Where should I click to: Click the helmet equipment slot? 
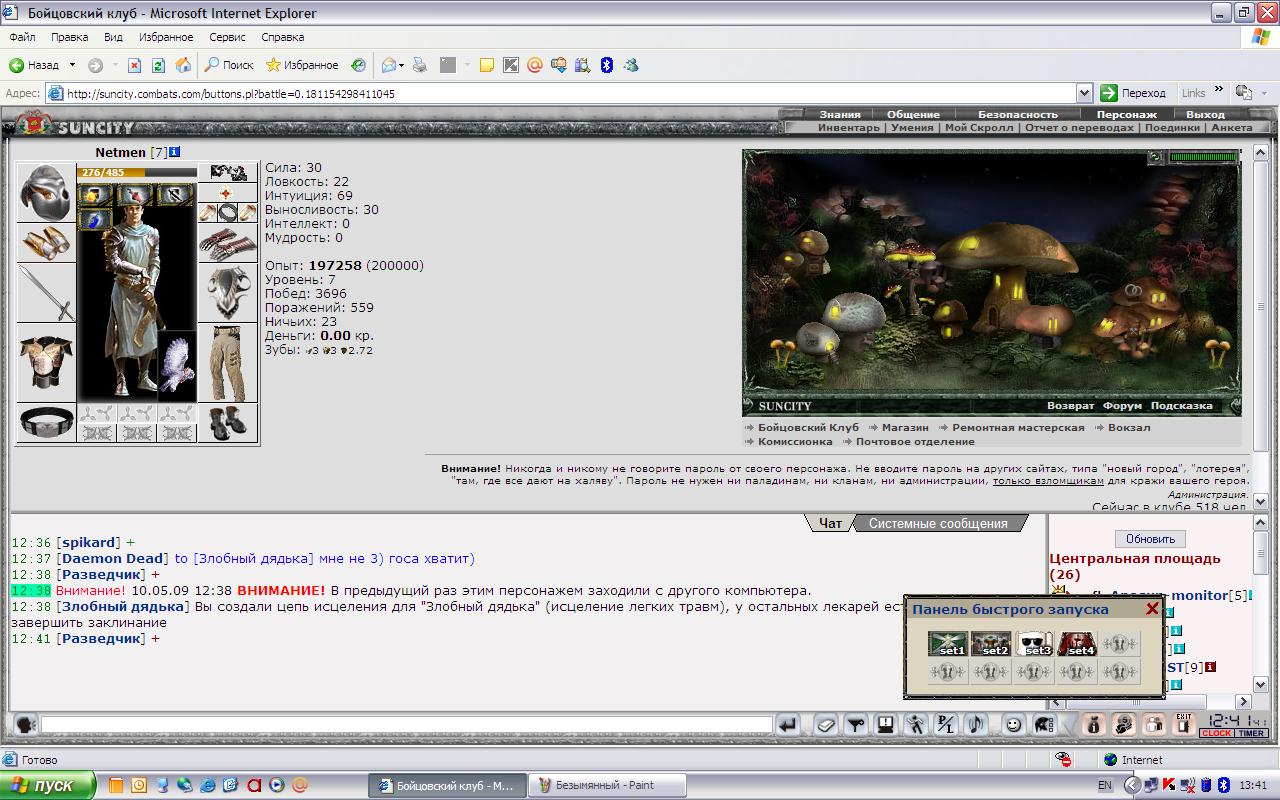tap(46, 192)
